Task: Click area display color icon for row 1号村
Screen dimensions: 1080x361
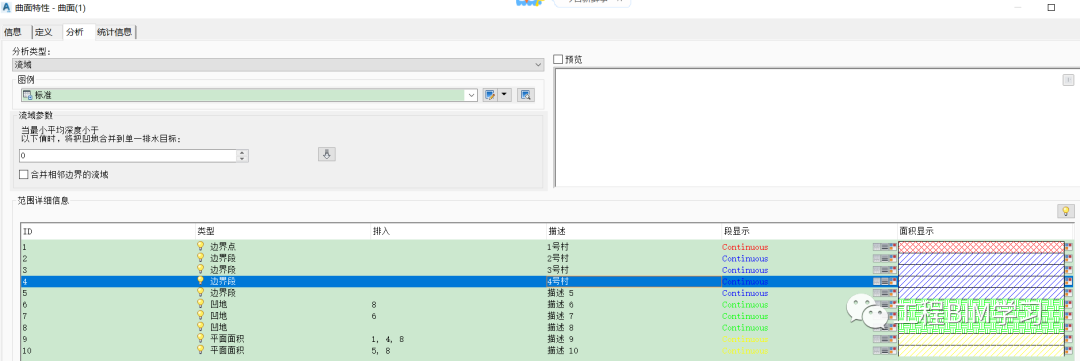Action: pyautogui.click(x=1069, y=247)
